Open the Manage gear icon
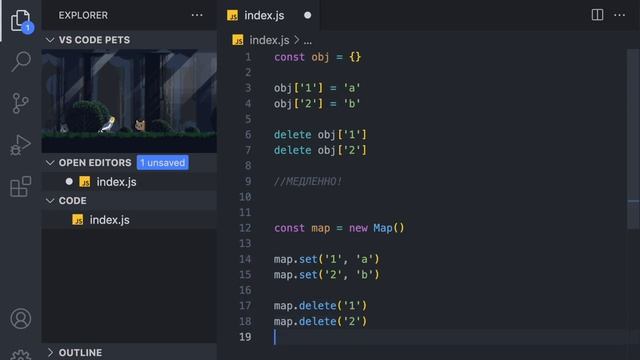 [21, 355]
